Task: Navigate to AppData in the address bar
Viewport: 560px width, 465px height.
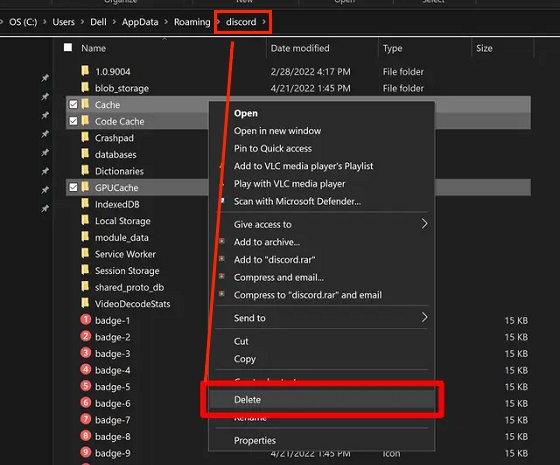Action: pos(140,22)
